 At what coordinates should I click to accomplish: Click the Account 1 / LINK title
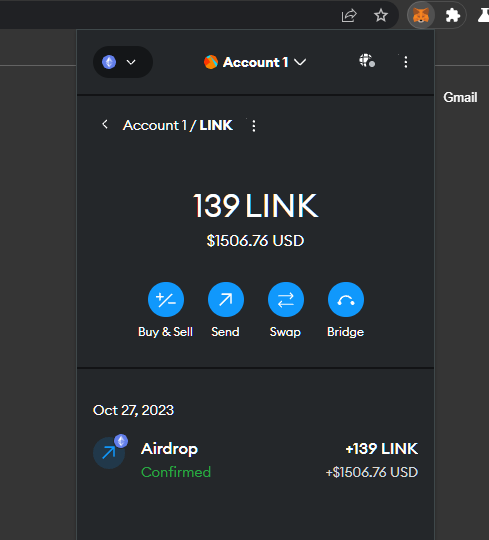178,125
